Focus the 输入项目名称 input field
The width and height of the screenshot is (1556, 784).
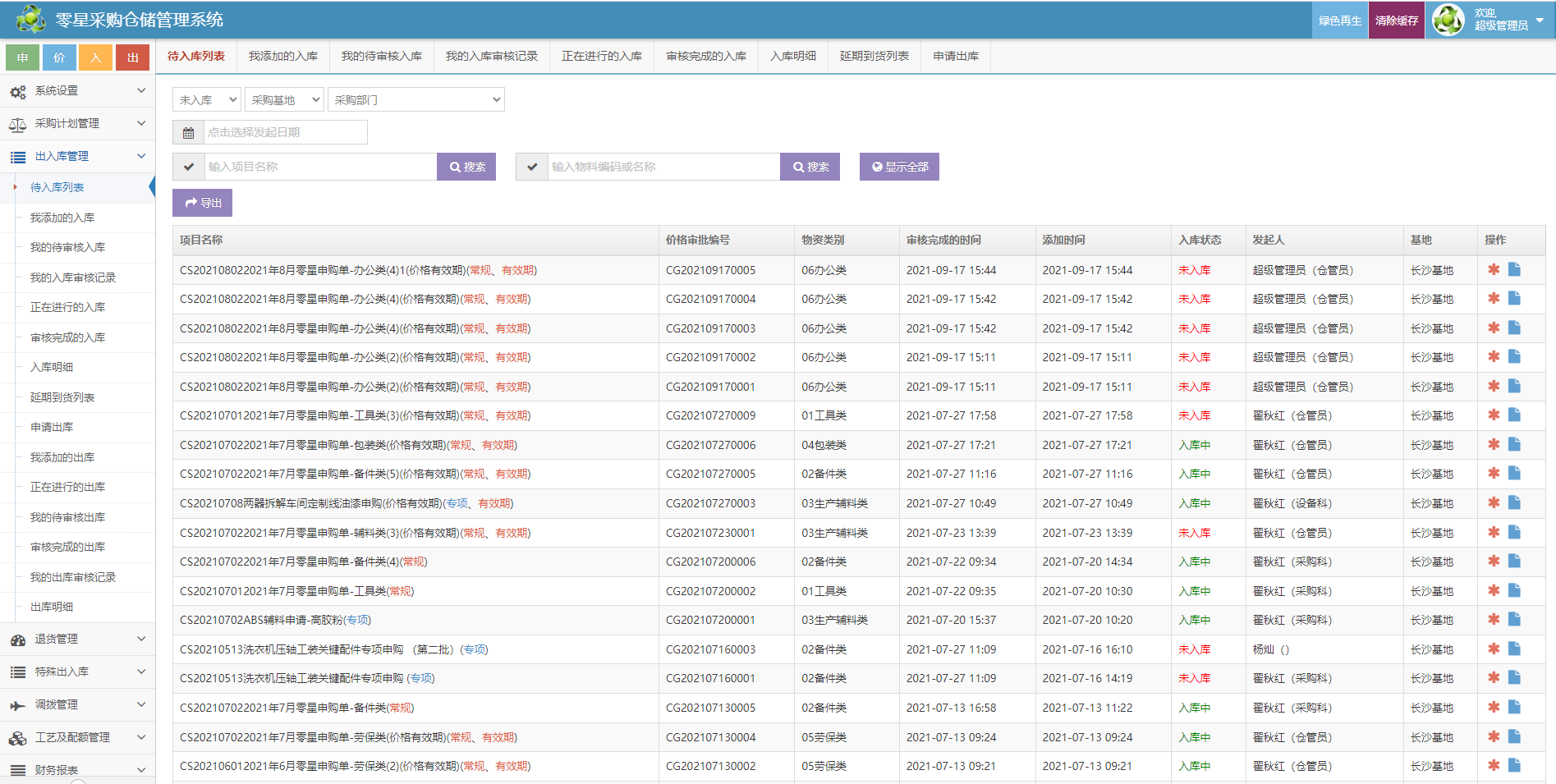pyautogui.click(x=321, y=167)
